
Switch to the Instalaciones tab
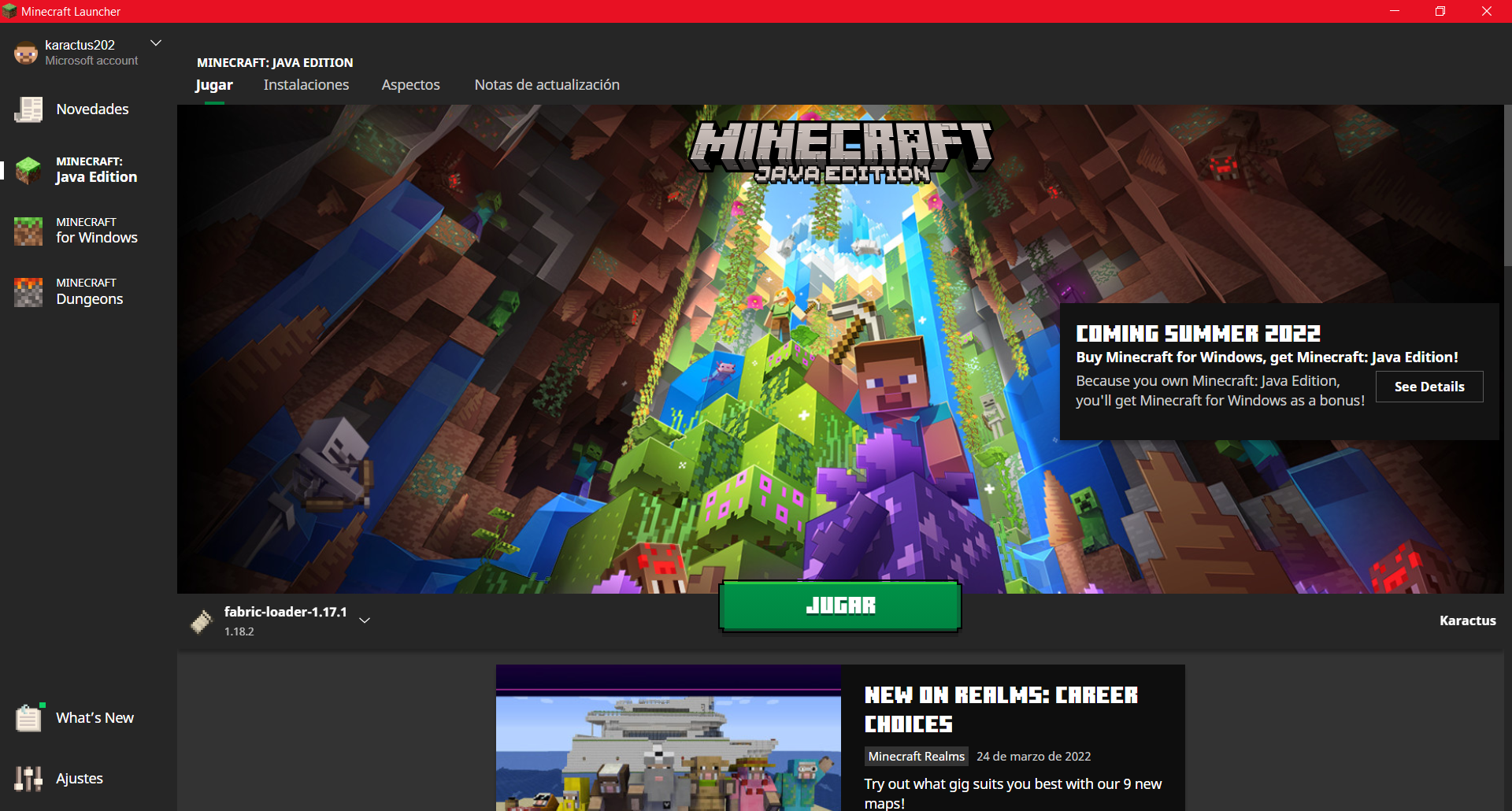pyautogui.click(x=306, y=85)
